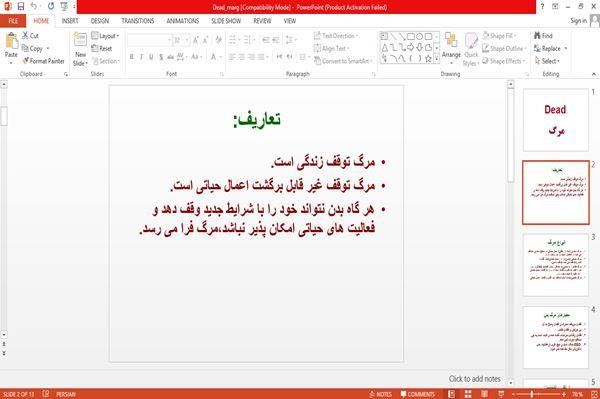Switch to Reading View in status bar
This screenshot has width=600, height=399.
(484, 394)
